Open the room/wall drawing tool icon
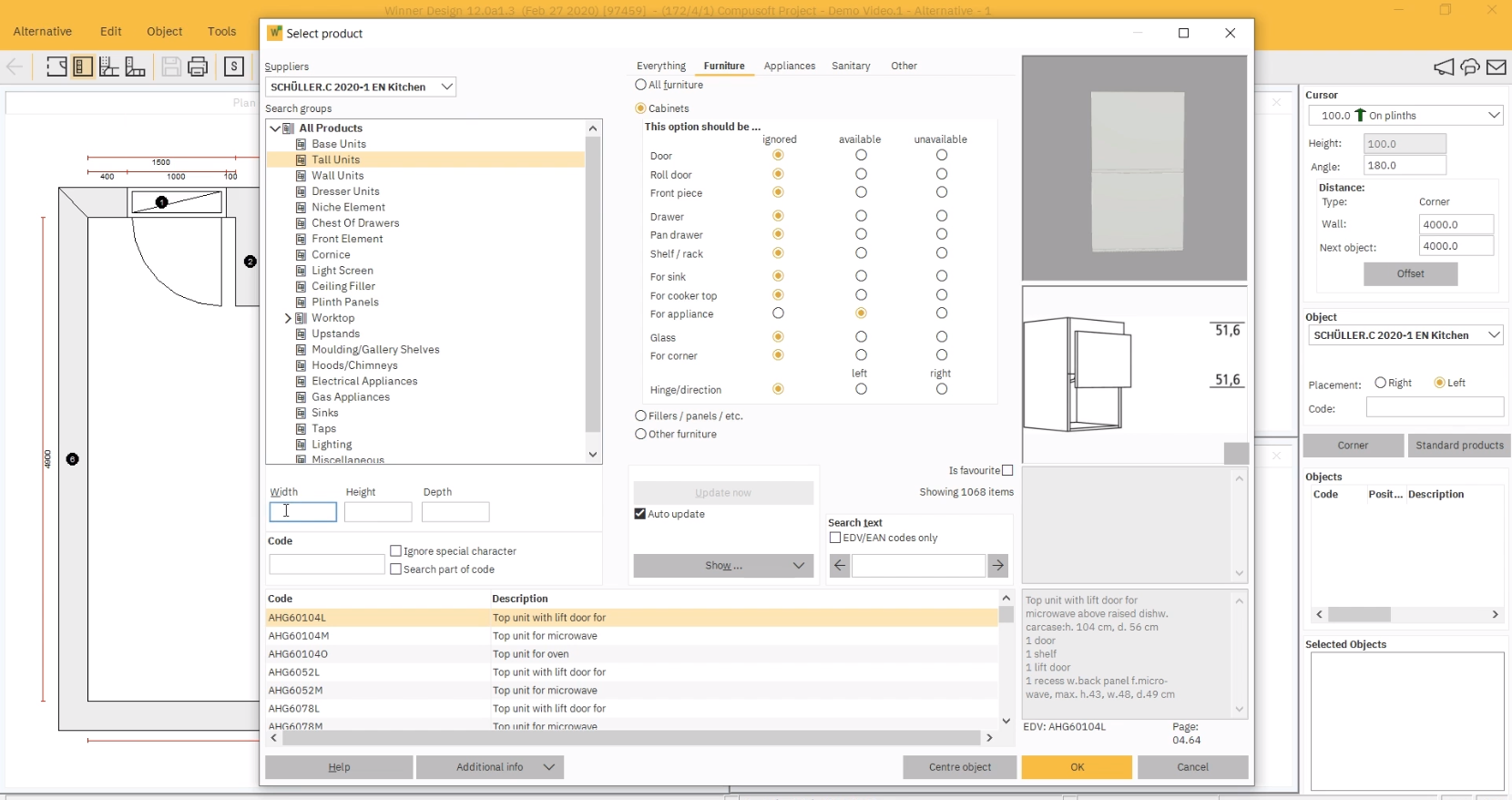This screenshot has width=1512, height=800. 56,67
